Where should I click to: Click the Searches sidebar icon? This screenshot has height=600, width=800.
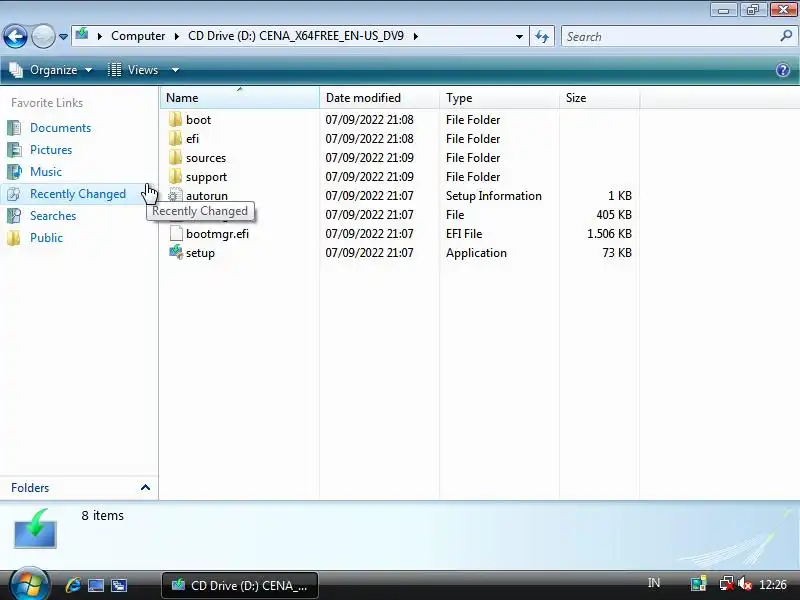[x=14, y=216]
